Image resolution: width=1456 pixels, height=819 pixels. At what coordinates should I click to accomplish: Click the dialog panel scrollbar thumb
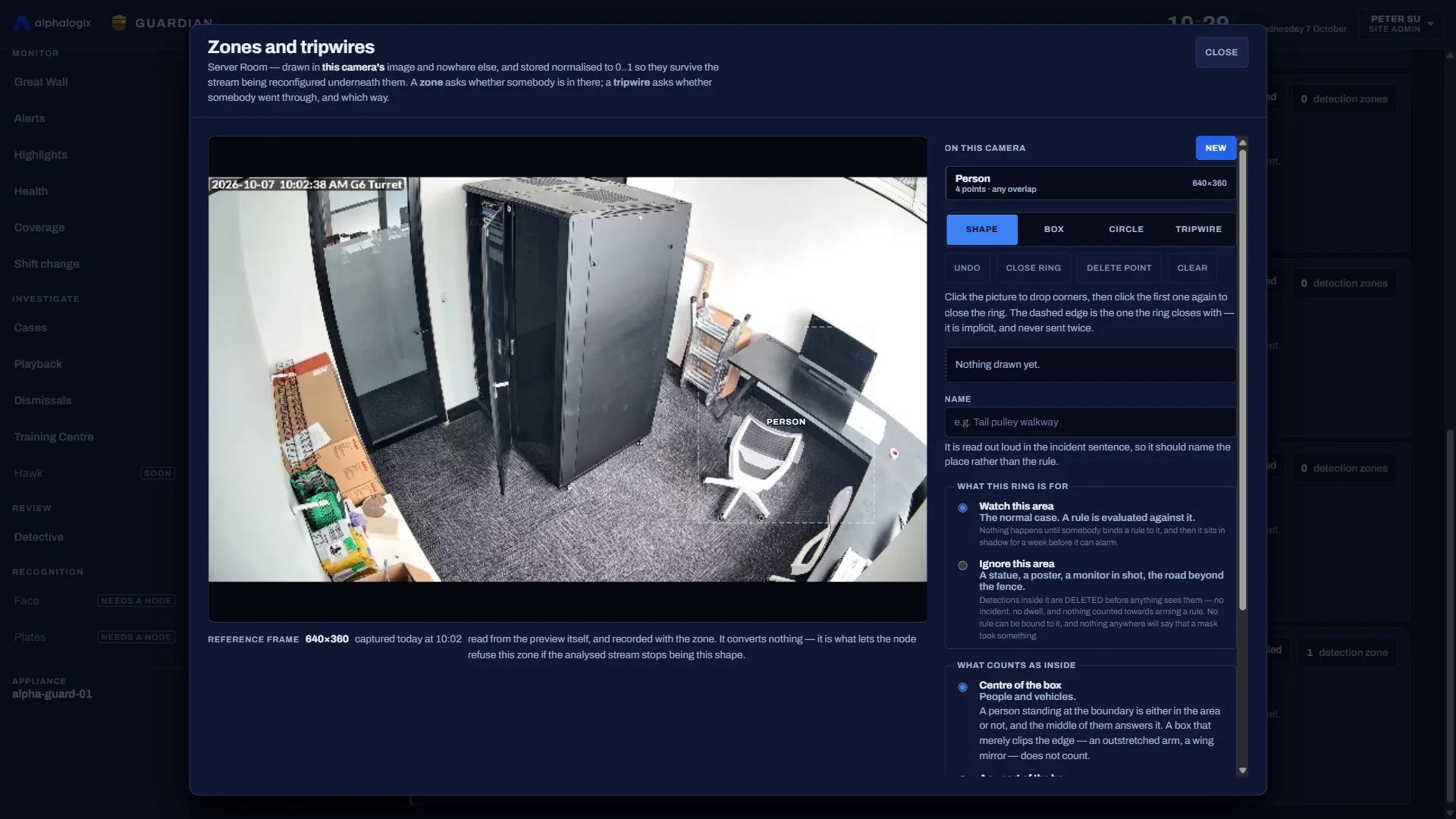coord(1242,379)
